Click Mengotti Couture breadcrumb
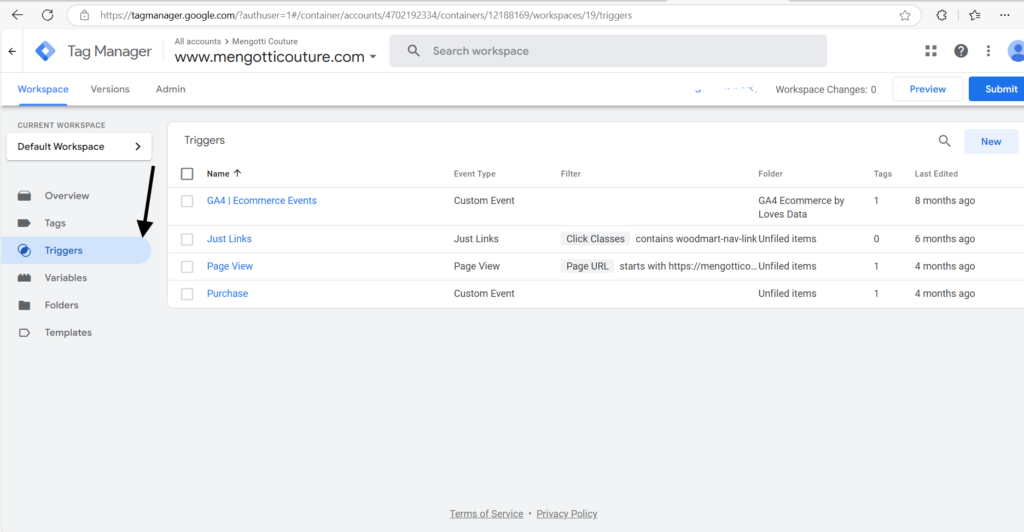The width and height of the screenshot is (1024, 532). pos(264,41)
